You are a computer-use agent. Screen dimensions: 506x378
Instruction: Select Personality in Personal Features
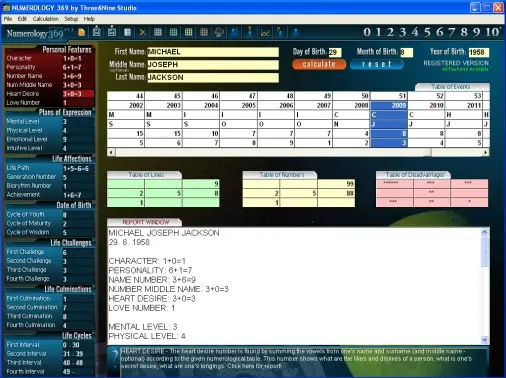49,67
